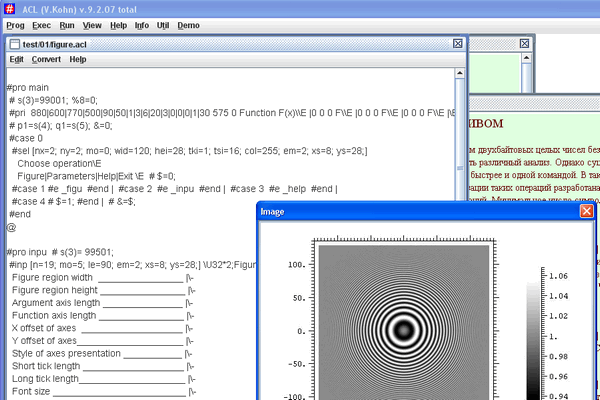
Task: Click the 'Figure region width' line
Action: 103,278
